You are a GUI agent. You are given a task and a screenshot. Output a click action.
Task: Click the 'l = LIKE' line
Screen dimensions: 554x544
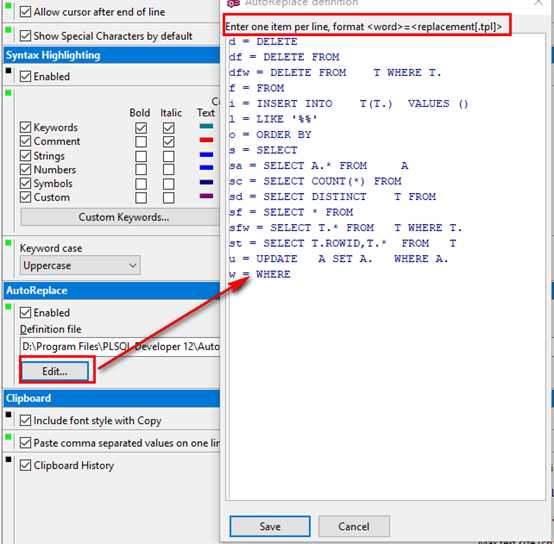point(273,119)
